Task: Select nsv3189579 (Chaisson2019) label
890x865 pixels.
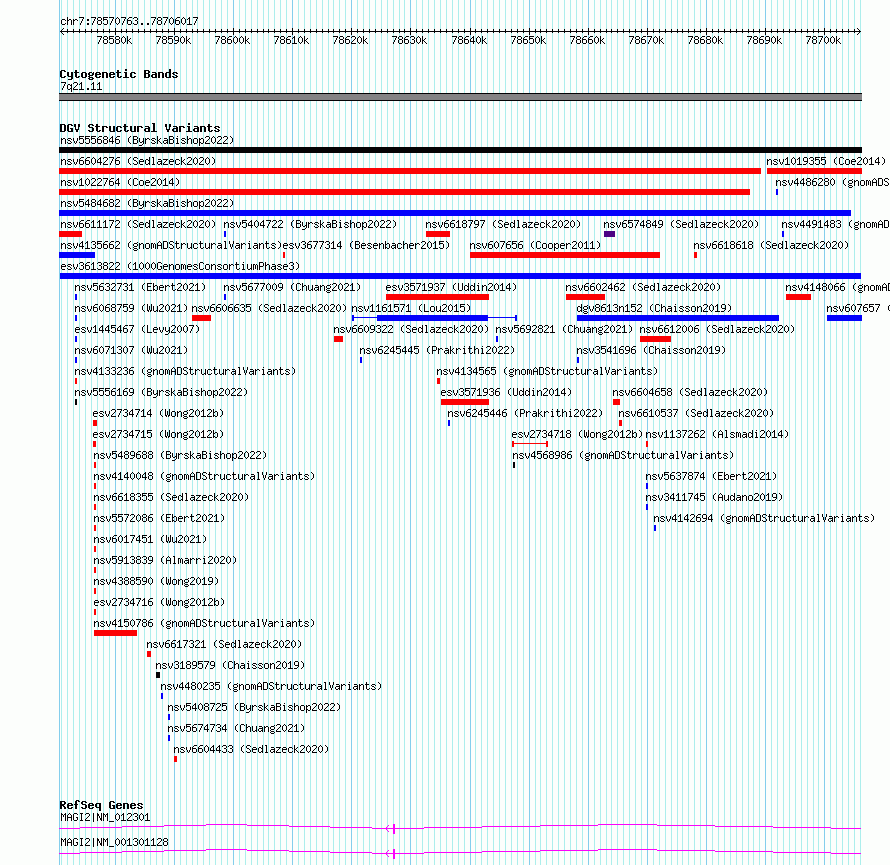Action: [230, 665]
